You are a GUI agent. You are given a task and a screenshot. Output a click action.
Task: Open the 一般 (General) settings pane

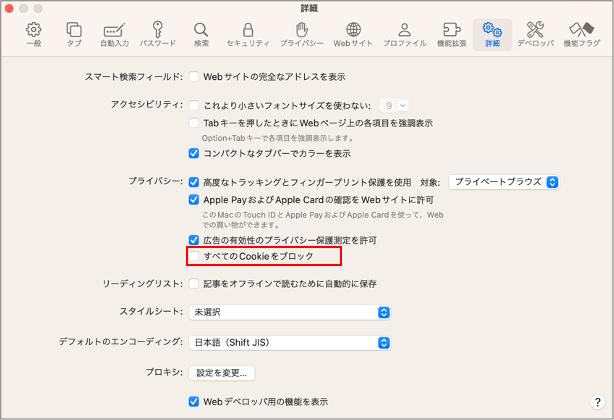pyautogui.click(x=33, y=34)
